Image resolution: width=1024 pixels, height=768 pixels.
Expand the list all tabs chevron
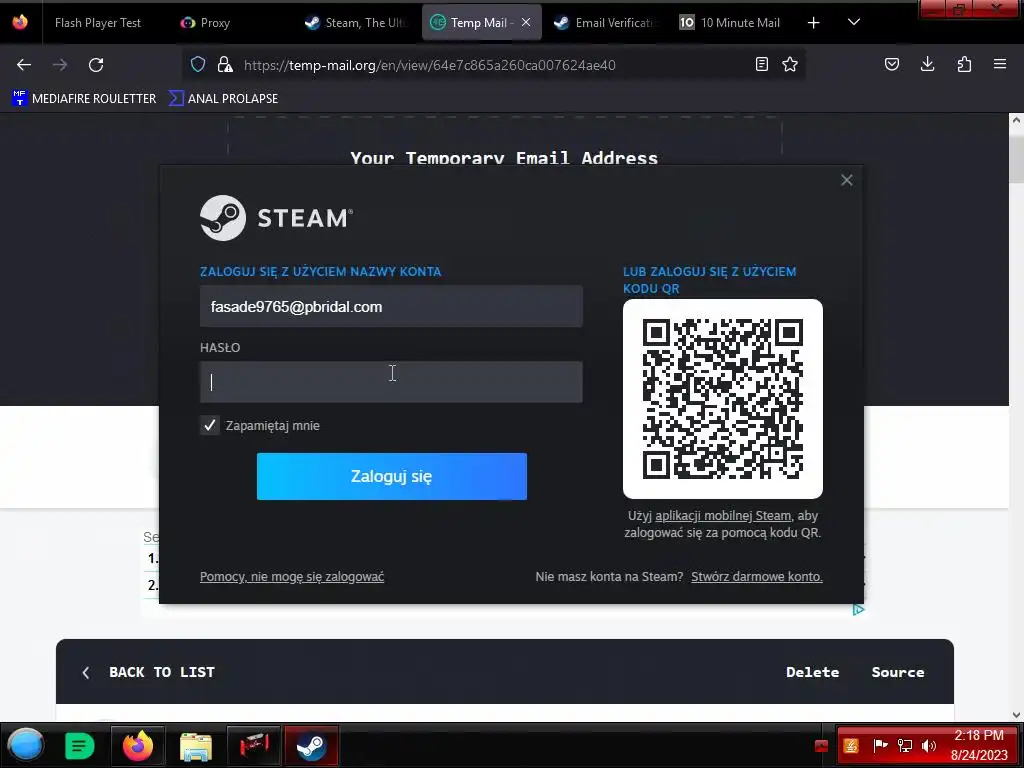tap(854, 22)
